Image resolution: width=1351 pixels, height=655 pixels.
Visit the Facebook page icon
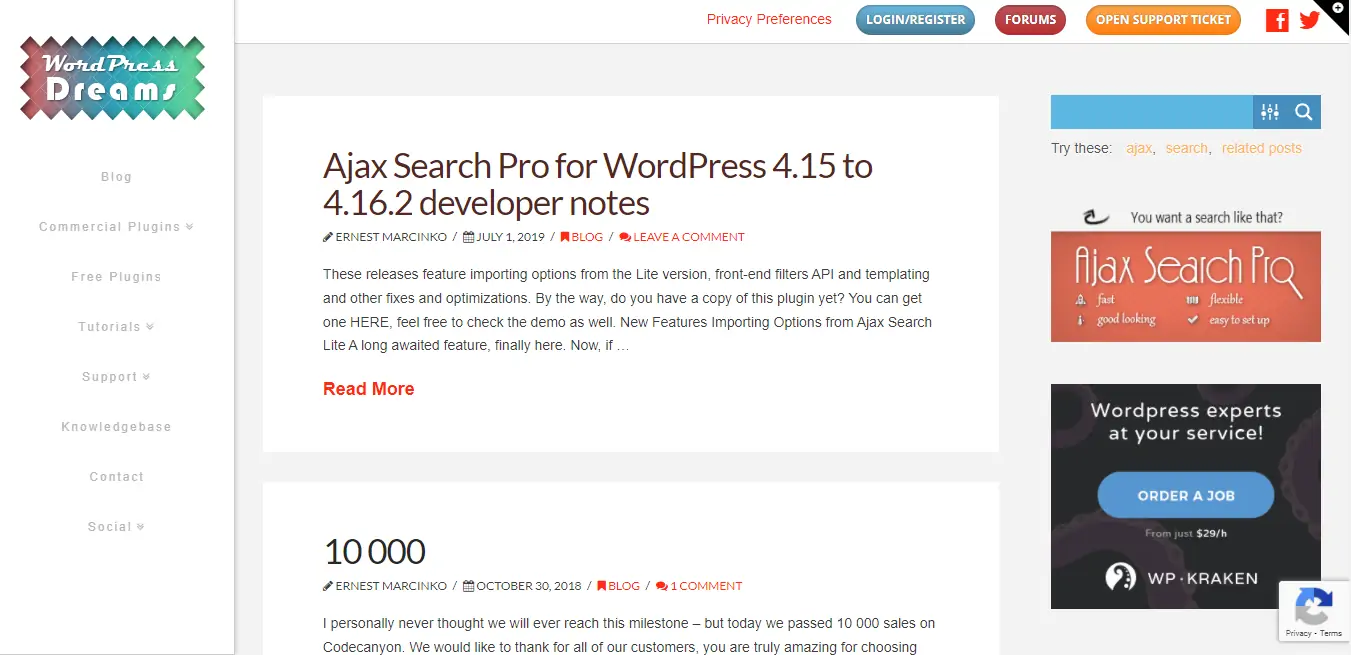pos(1277,20)
